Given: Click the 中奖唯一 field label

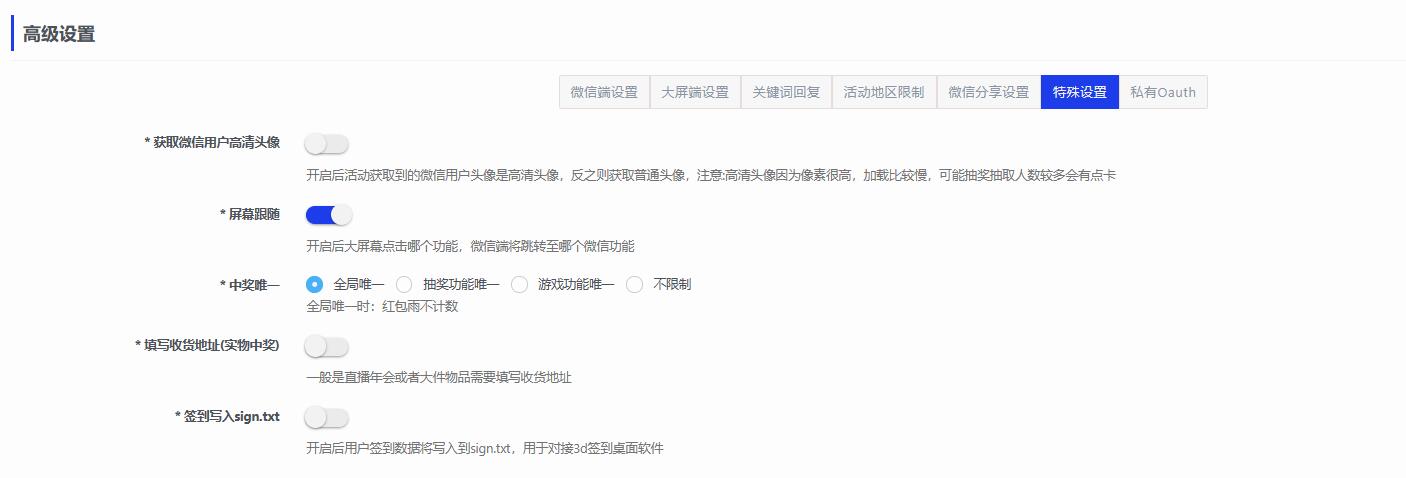Looking at the screenshot, I should 250,285.
